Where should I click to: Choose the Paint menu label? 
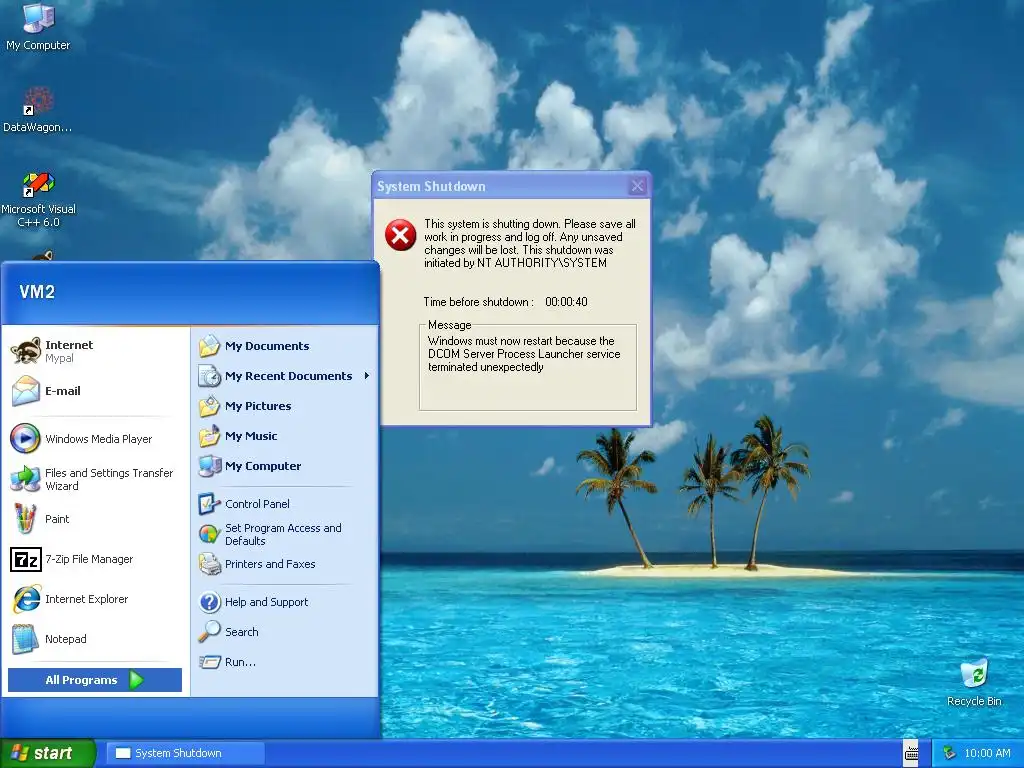(57, 519)
